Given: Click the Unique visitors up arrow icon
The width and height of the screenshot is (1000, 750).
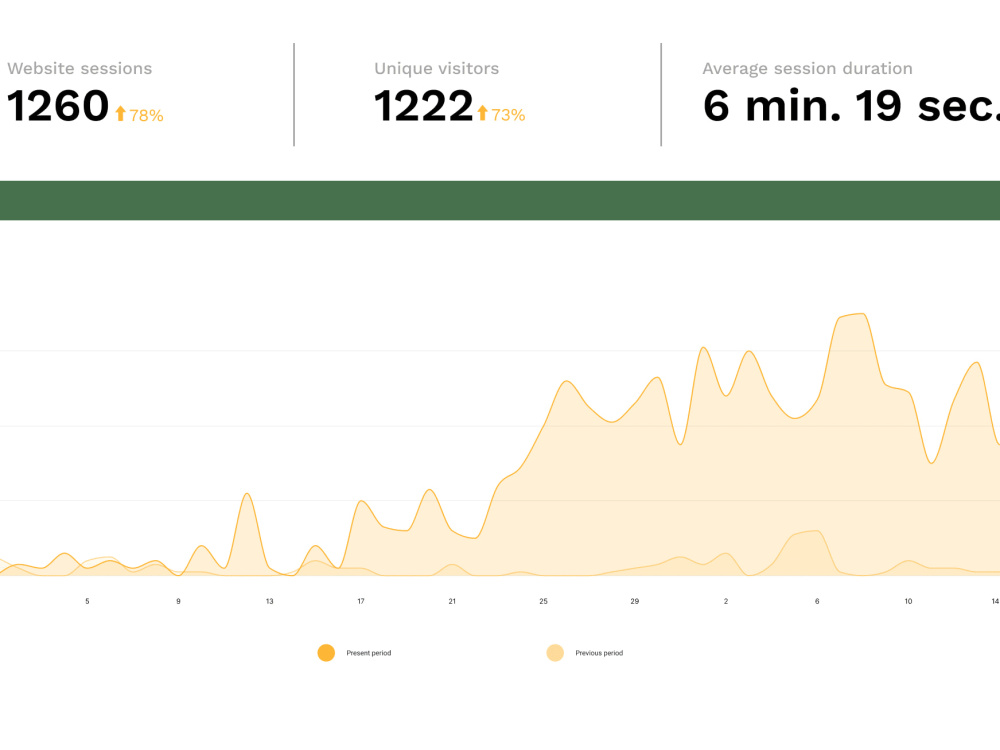Looking at the screenshot, I should 482,113.
